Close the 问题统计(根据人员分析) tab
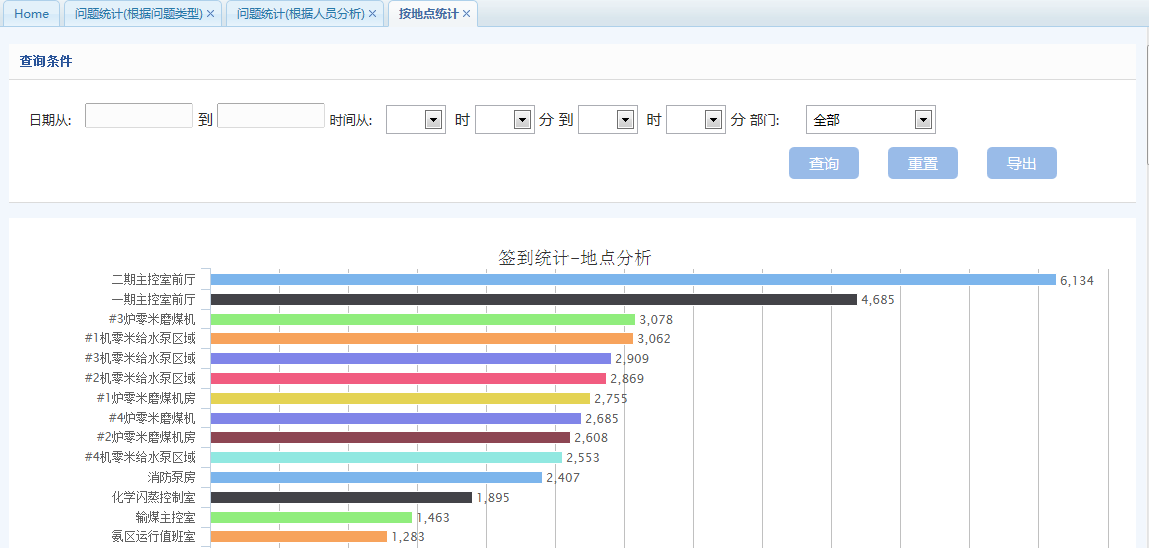Viewport: 1149px width, 548px height. pyautogui.click(x=372, y=14)
